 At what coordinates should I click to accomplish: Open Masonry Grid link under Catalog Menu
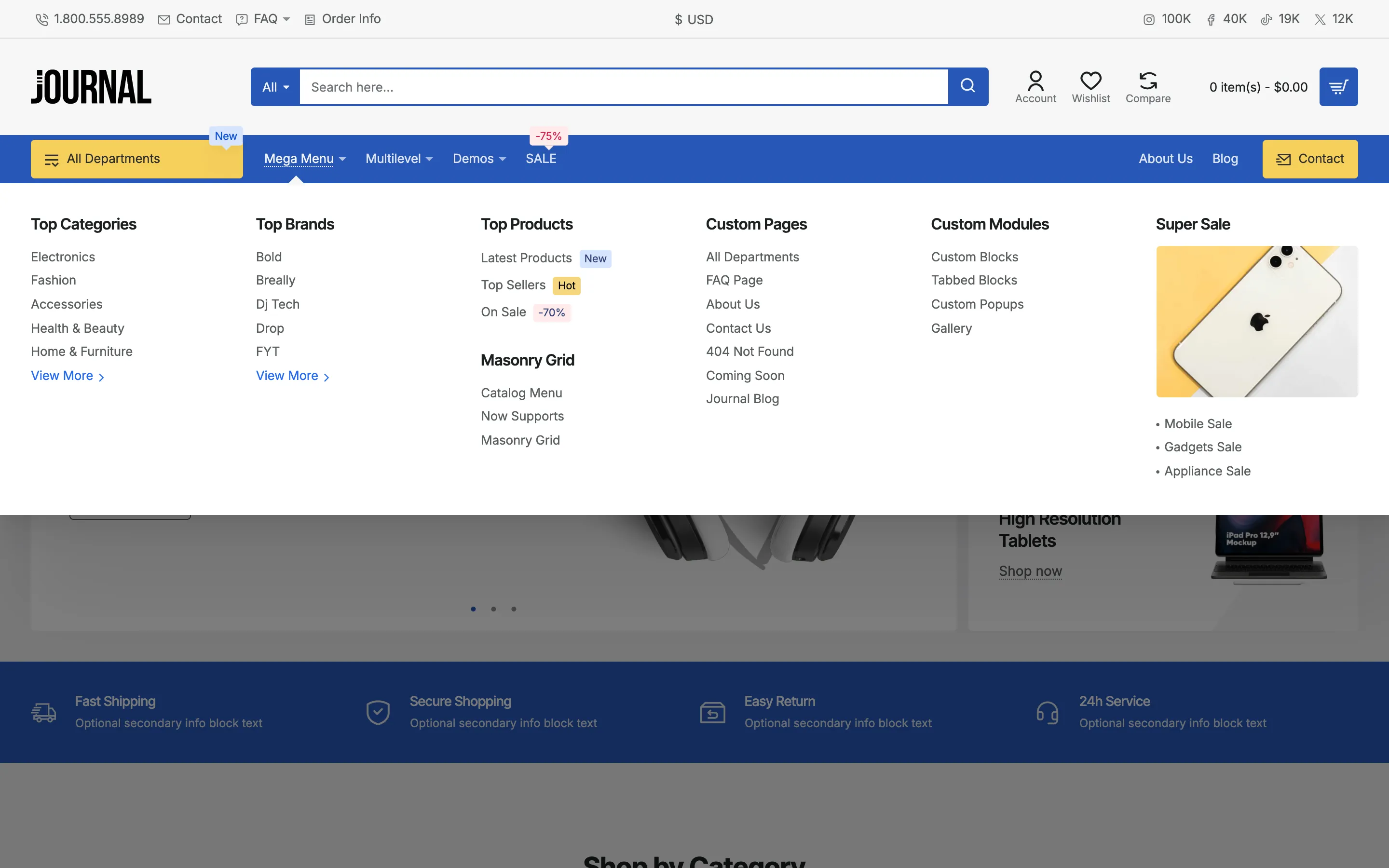pos(520,440)
